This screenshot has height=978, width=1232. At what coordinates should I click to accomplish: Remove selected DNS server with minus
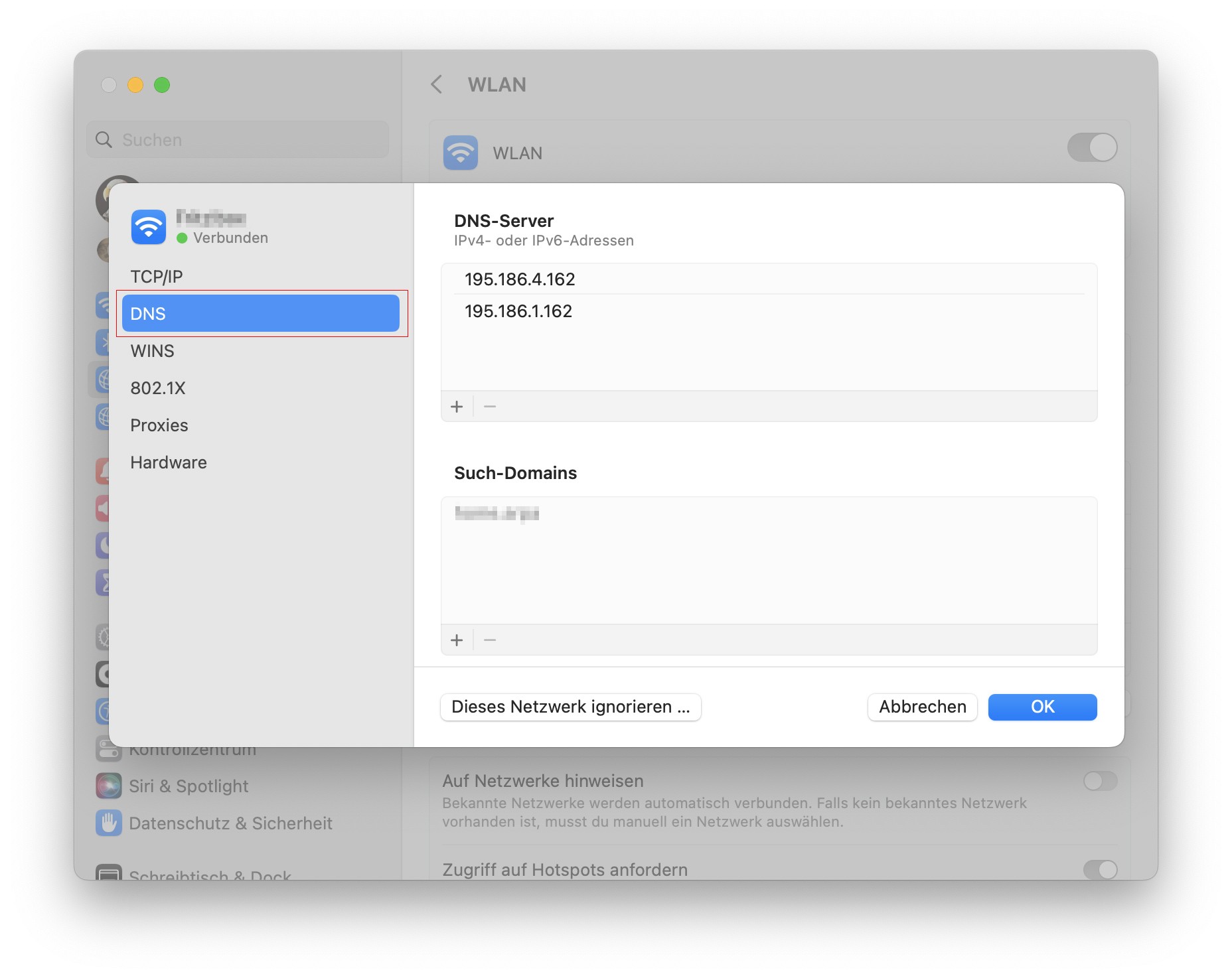(x=490, y=407)
